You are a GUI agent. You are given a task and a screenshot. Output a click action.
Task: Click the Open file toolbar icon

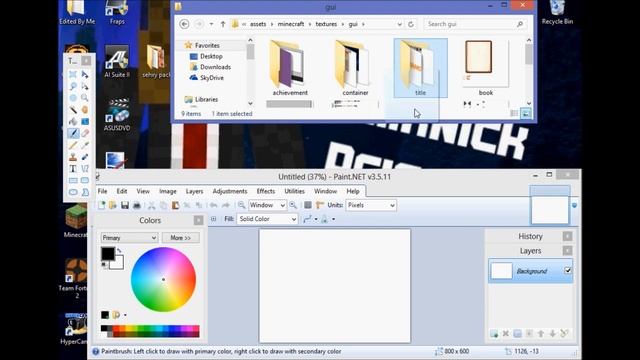[113, 205]
